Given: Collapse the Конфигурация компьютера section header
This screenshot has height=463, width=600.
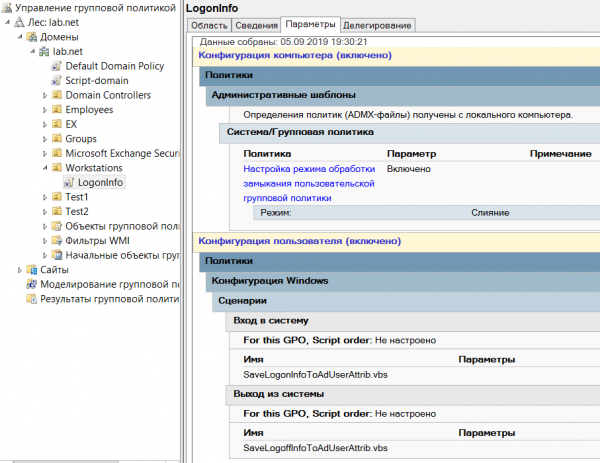Looking at the screenshot, I should click(295, 55).
